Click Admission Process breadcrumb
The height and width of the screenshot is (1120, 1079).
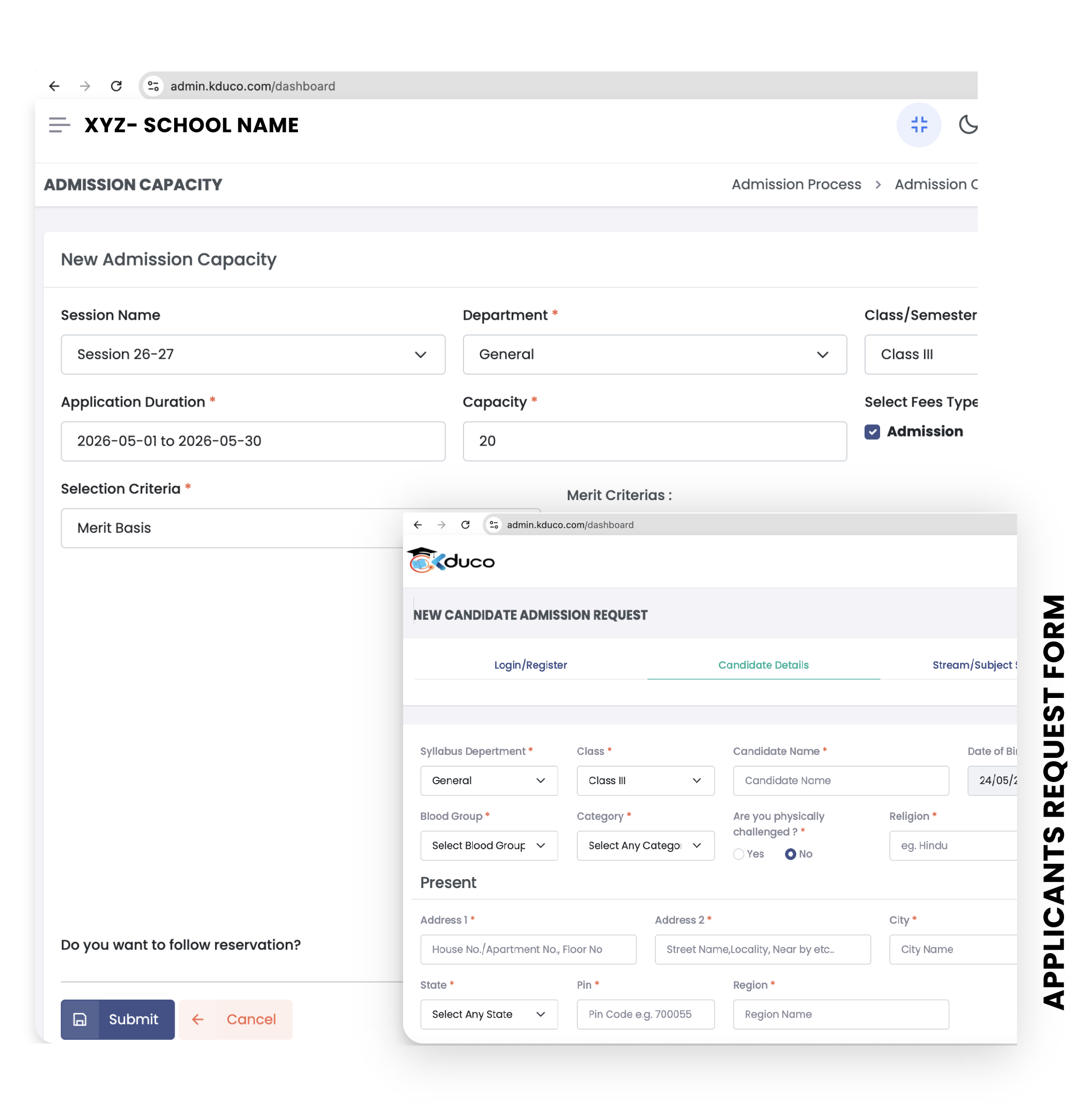pyautogui.click(x=796, y=184)
